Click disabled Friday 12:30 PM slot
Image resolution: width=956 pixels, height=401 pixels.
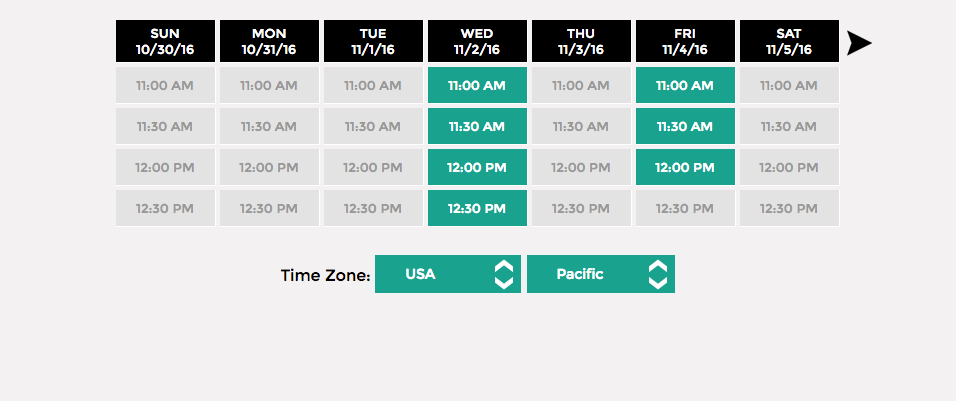(x=685, y=209)
